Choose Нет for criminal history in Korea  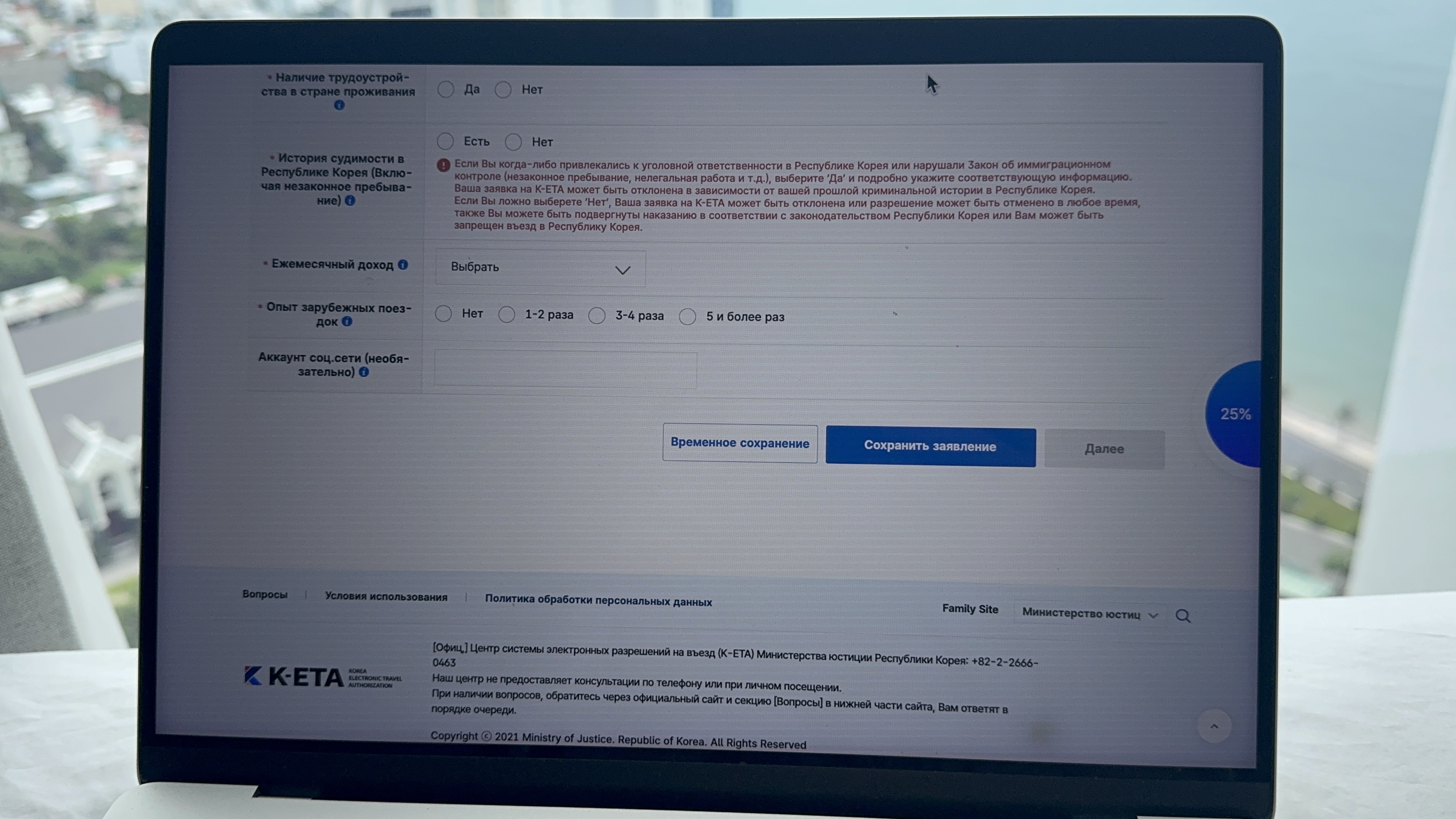pos(513,142)
